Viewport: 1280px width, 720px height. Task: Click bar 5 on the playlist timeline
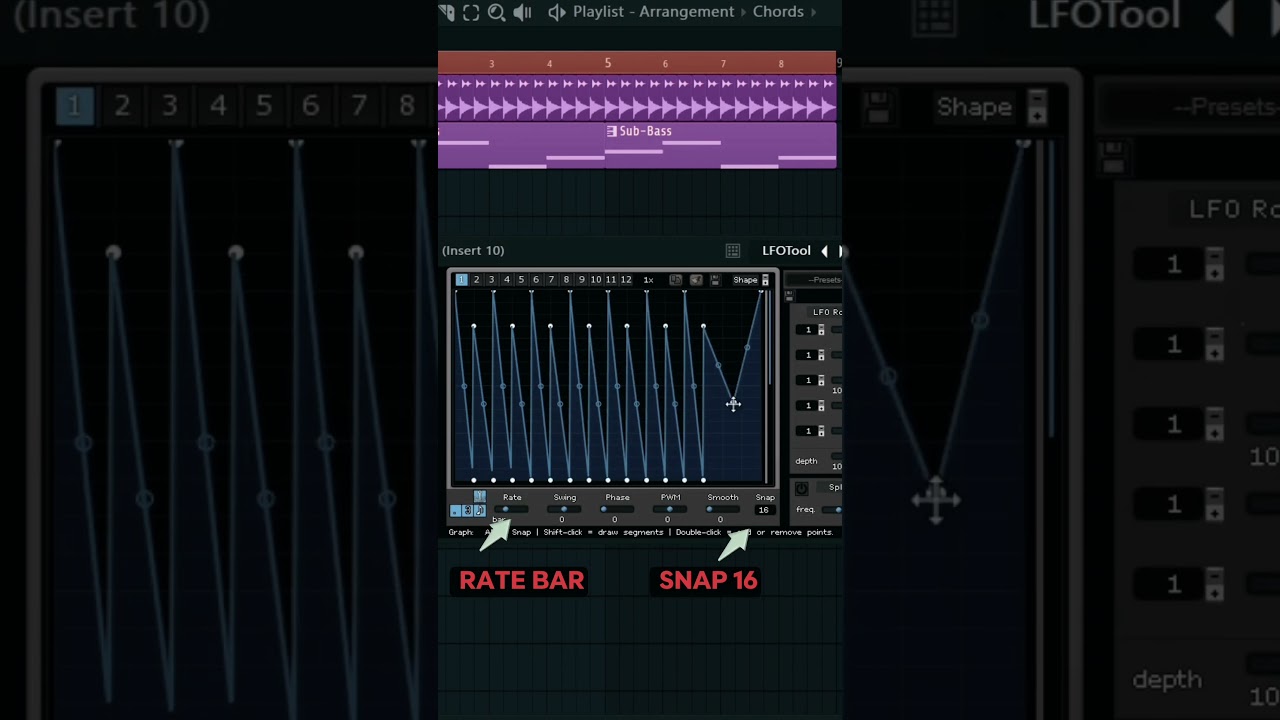tap(607, 63)
